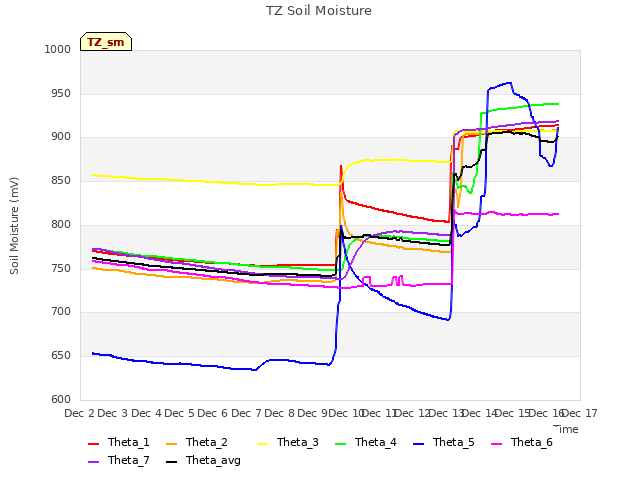The width and height of the screenshot is (640, 480).
Task: Click the 900 y-axis tick label
Action: [x=61, y=137]
